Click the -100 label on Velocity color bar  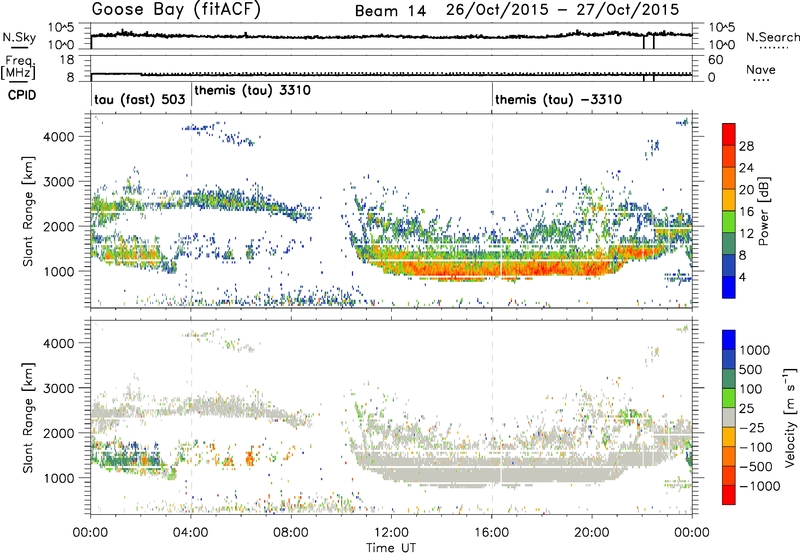click(756, 447)
